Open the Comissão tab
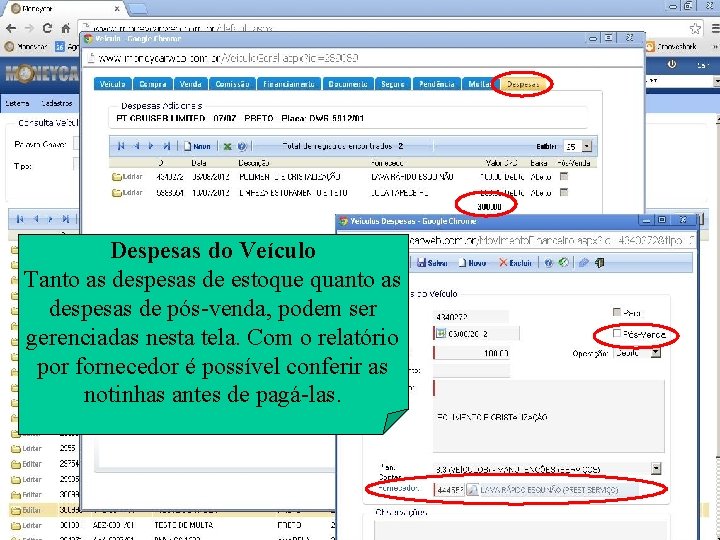720x540 pixels. coord(232,84)
